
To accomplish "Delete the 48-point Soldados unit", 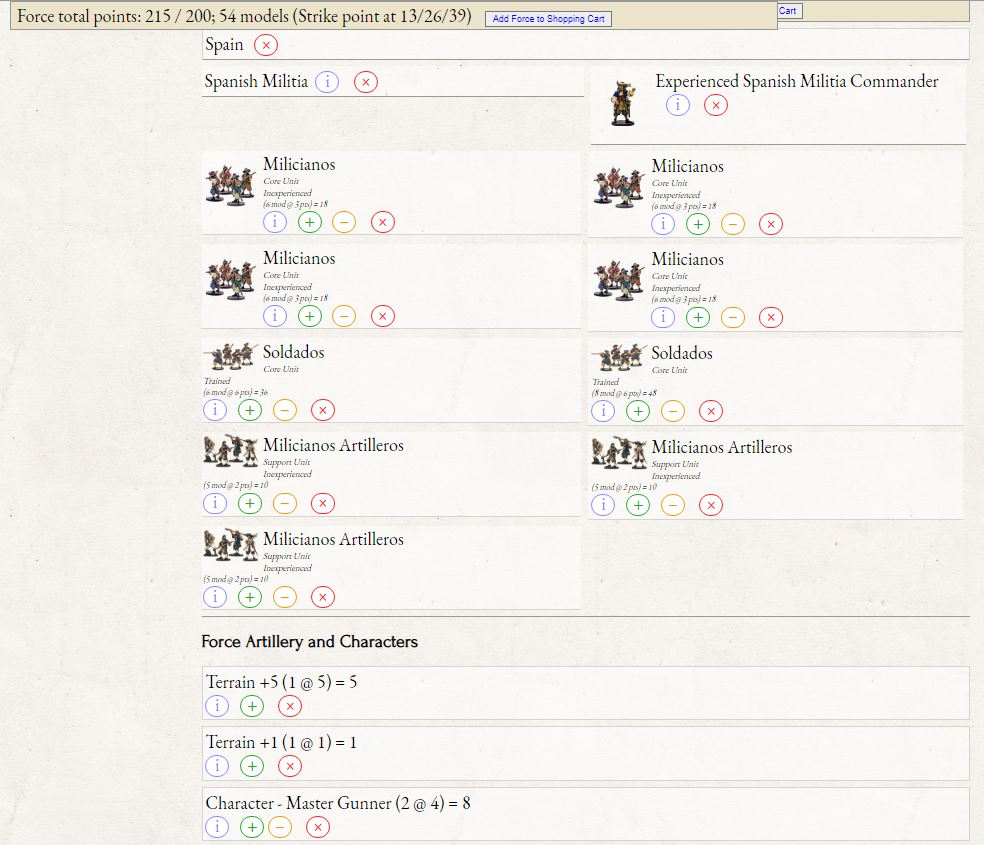I will pos(711,411).
